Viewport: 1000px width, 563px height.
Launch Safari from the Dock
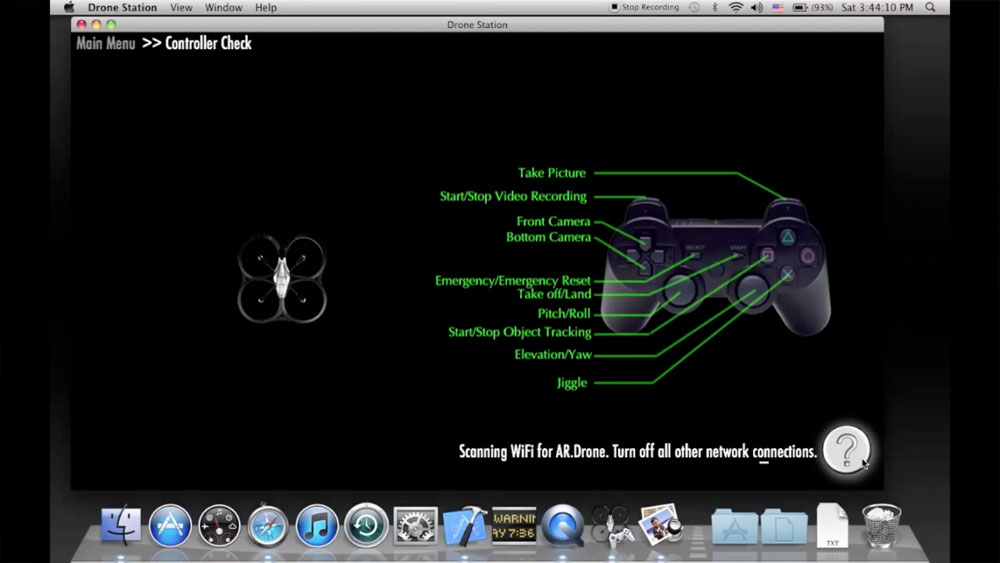click(268, 525)
